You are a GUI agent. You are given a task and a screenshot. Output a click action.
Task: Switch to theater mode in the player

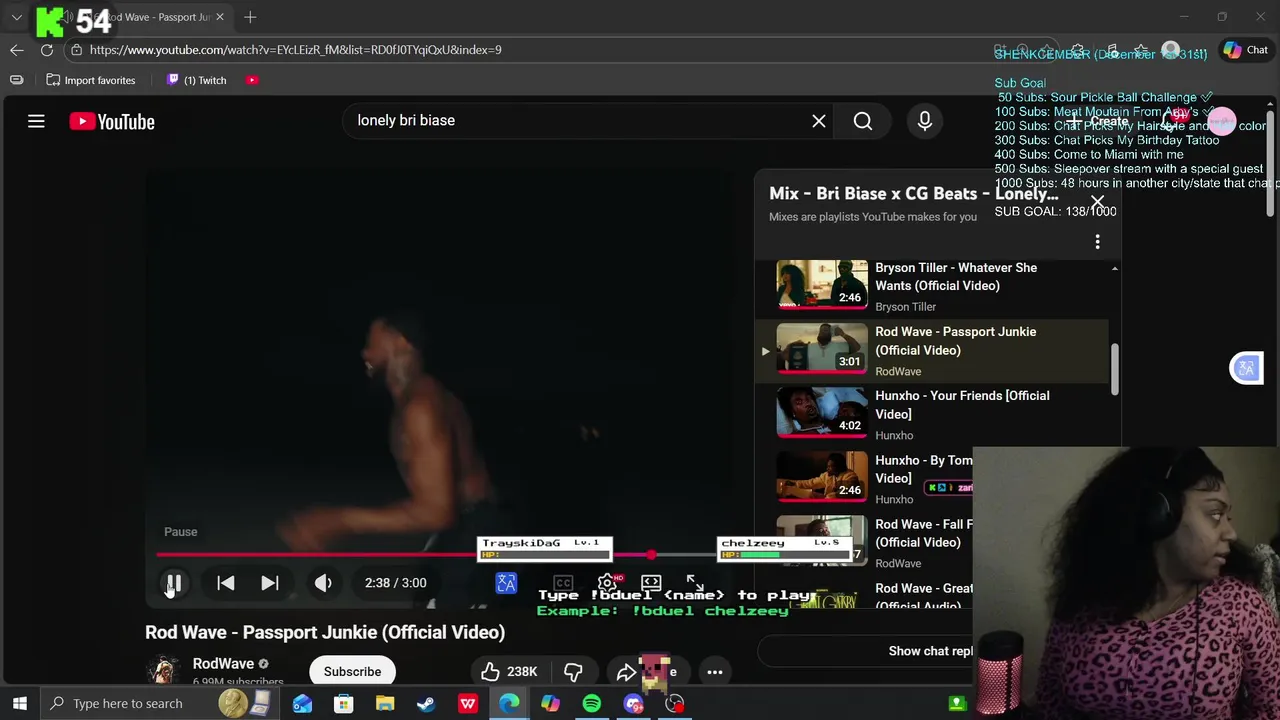coord(651,583)
